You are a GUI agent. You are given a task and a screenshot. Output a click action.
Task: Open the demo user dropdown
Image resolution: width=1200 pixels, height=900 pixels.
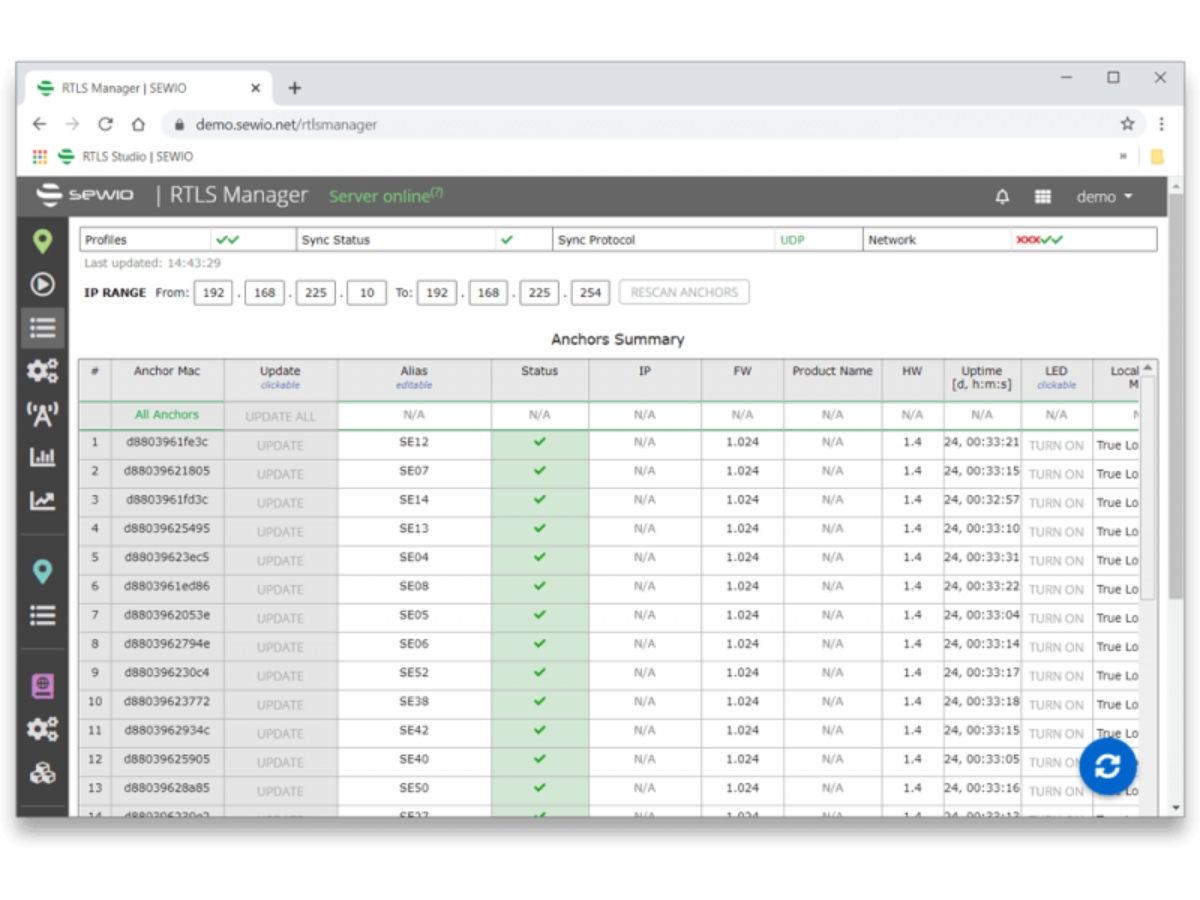coord(1105,197)
